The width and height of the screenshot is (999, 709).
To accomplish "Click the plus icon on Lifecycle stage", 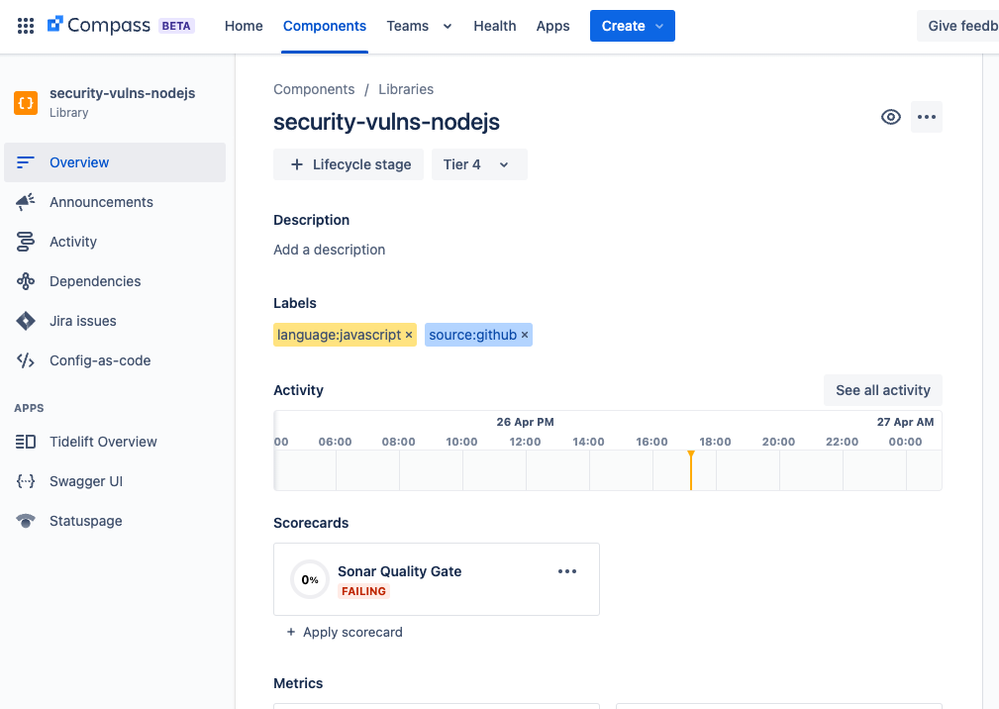I will pyautogui.click(x=296, y=164).
